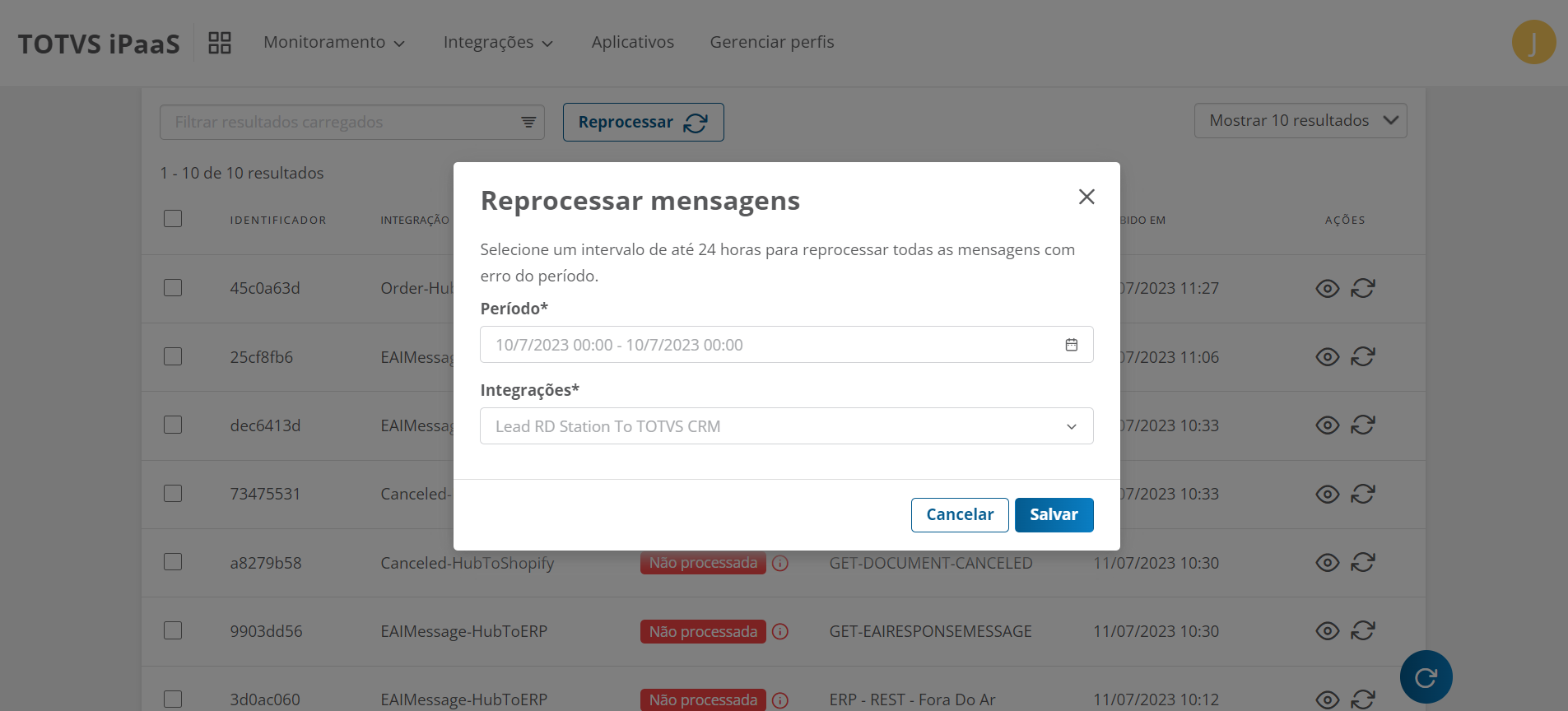View details of message 25cf8fb6 via eye icon

click(1327, 357)
